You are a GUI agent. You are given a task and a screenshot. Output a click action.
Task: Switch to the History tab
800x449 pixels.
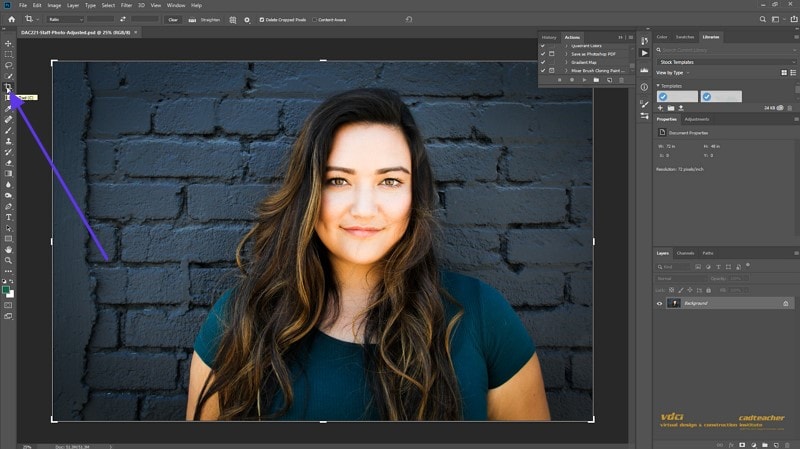[x=549, y=37]
